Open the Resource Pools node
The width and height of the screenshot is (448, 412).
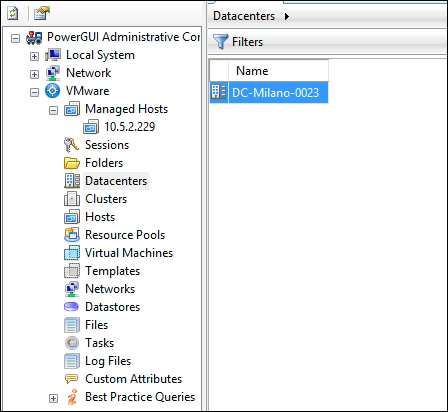coord(125,235)
